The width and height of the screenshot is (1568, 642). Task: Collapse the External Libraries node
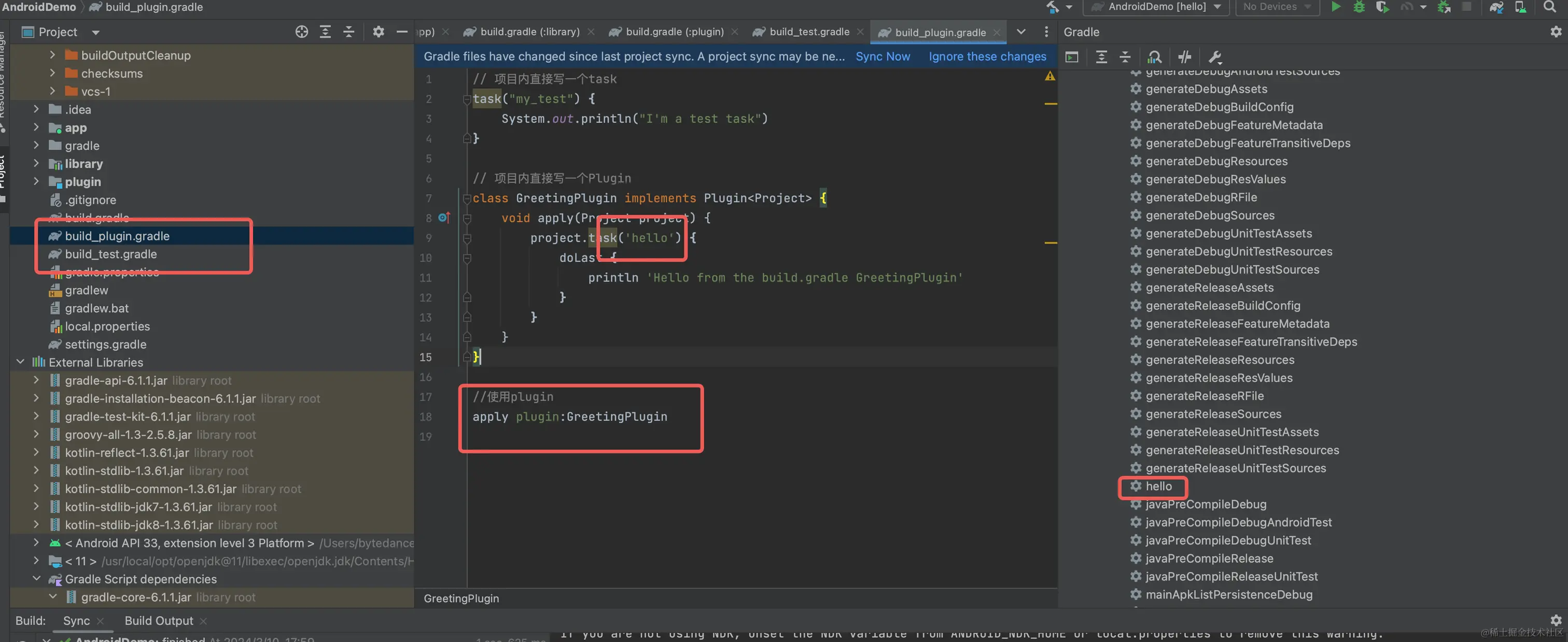20,362
